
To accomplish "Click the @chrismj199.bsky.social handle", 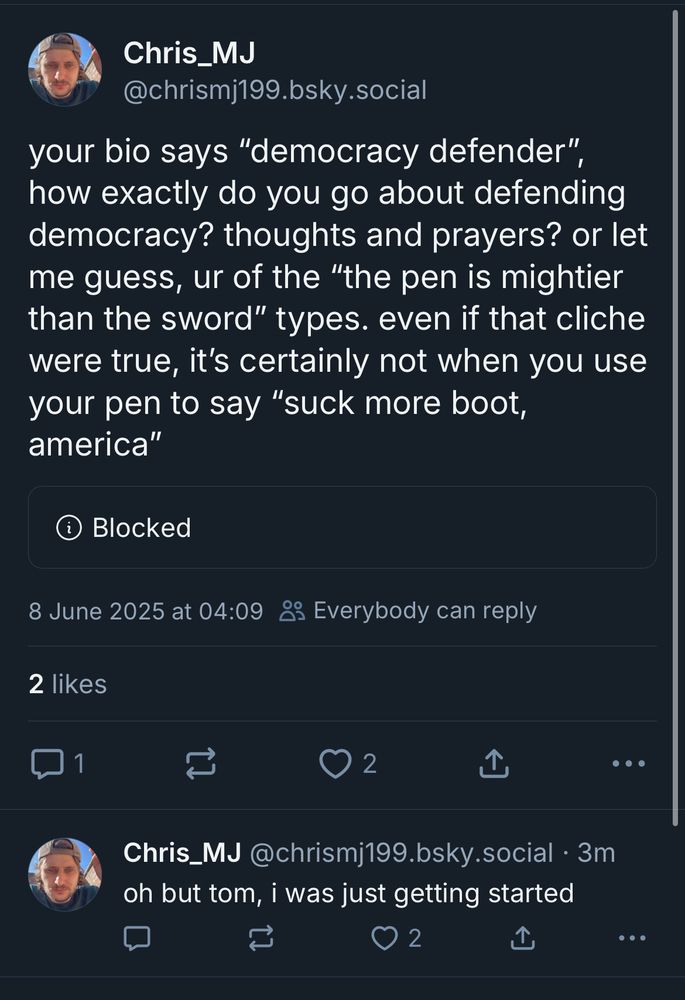I will click(x=273, y=89).
